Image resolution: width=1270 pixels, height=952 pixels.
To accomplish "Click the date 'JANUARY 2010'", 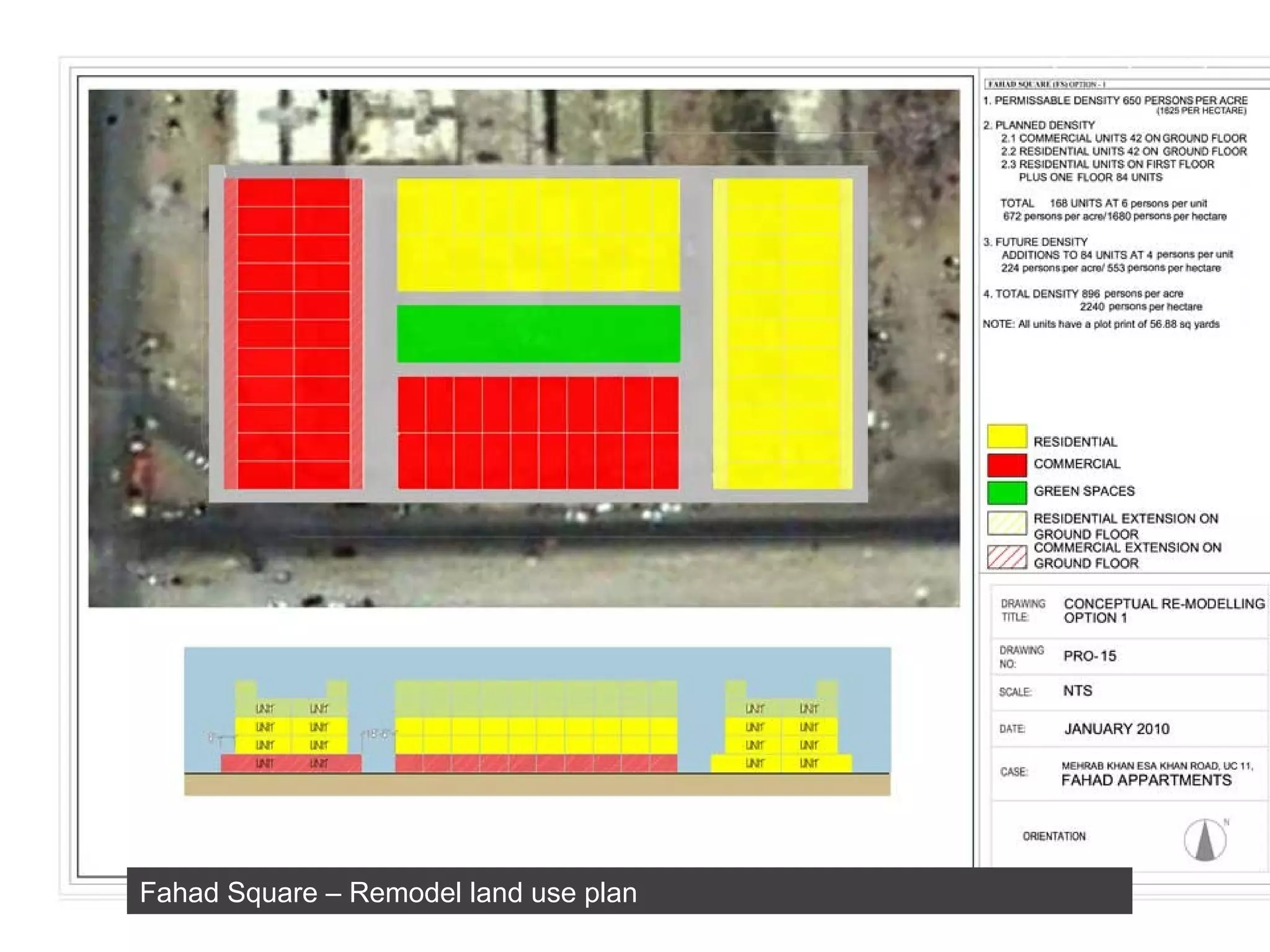I will (x=1117, y=729).
